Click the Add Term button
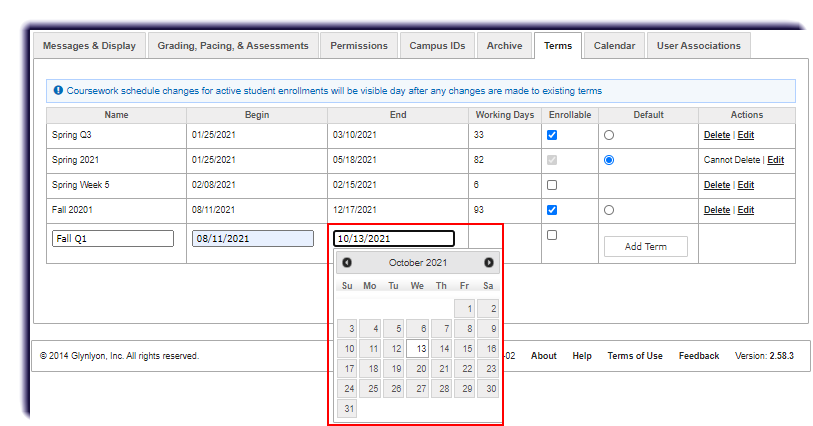The height and width of the screenshot is (426, 813). coord(645,247)
